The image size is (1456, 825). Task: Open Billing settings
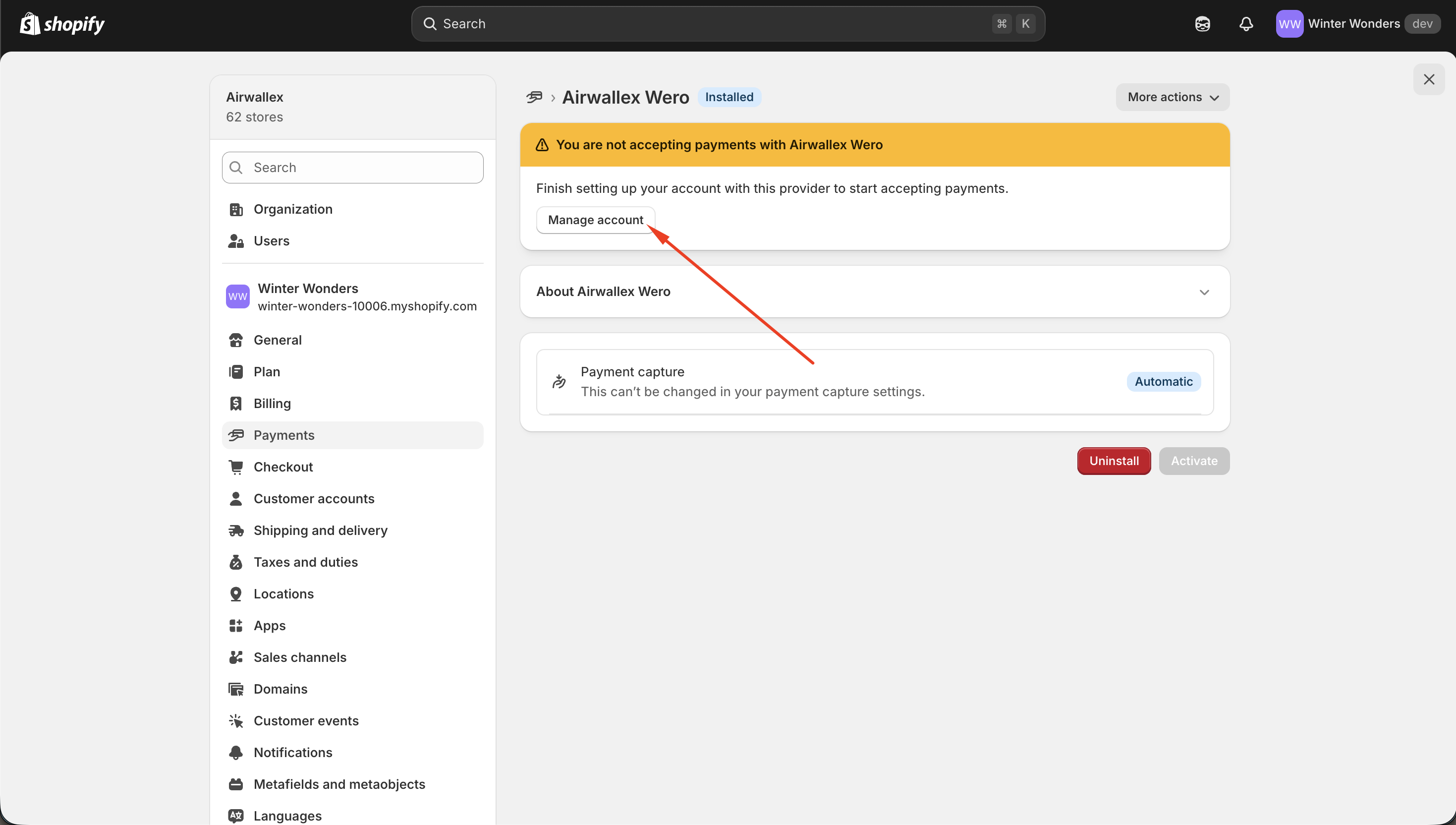(352, 404)
